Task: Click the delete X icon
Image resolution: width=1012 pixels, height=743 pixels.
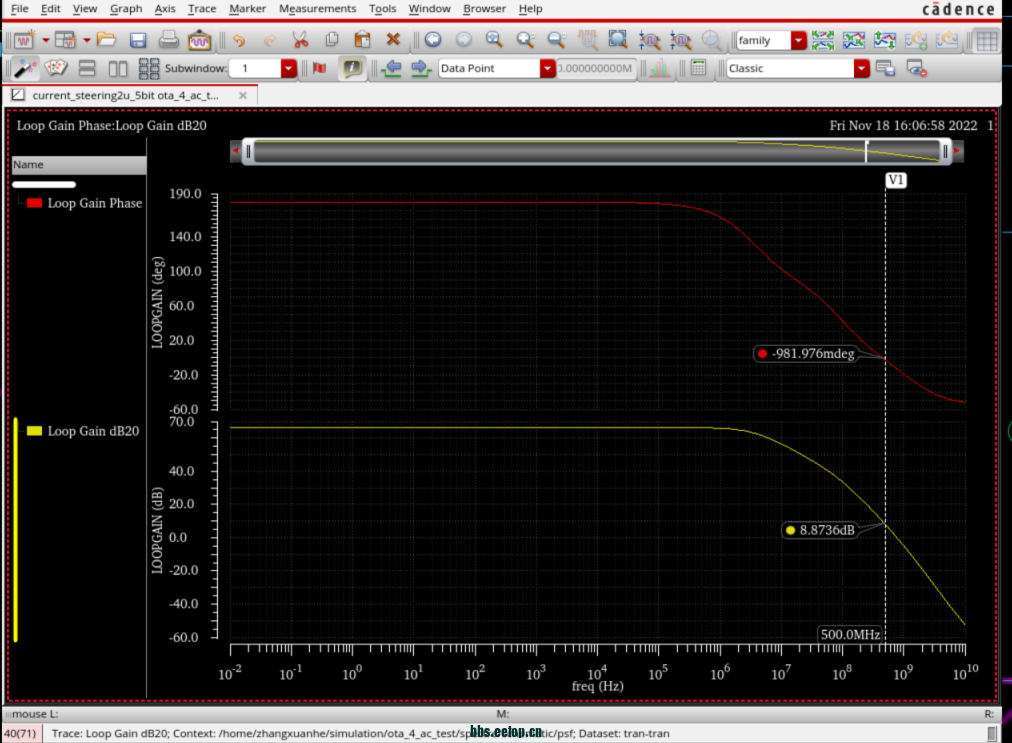Action: pos(393,40)
